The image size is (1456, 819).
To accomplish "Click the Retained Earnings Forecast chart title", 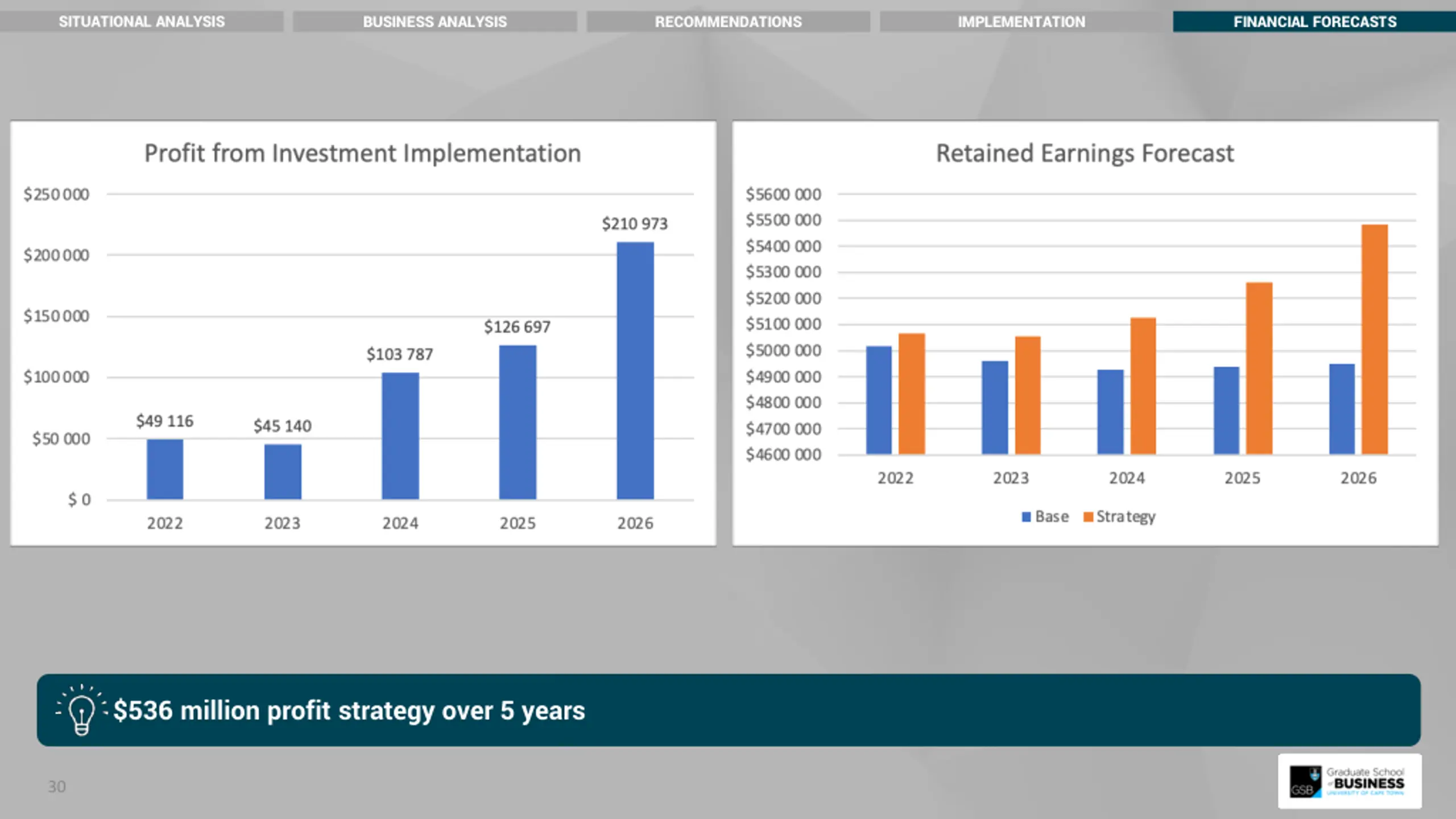I will (x=1085, y=154).
